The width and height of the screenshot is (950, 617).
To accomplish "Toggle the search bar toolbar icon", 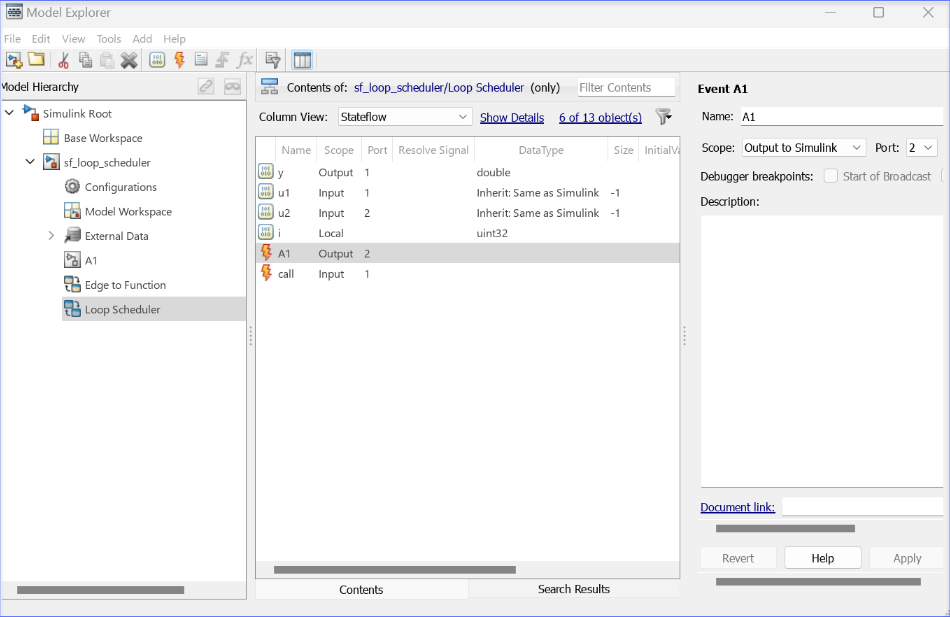I will click(272, 60).
